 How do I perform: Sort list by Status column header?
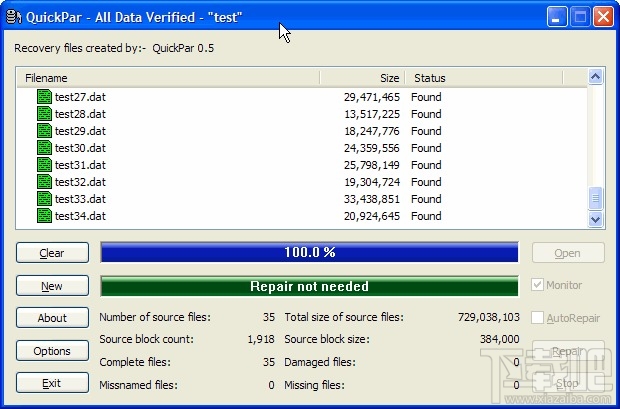pyautogui.click(x=484, y=78)
